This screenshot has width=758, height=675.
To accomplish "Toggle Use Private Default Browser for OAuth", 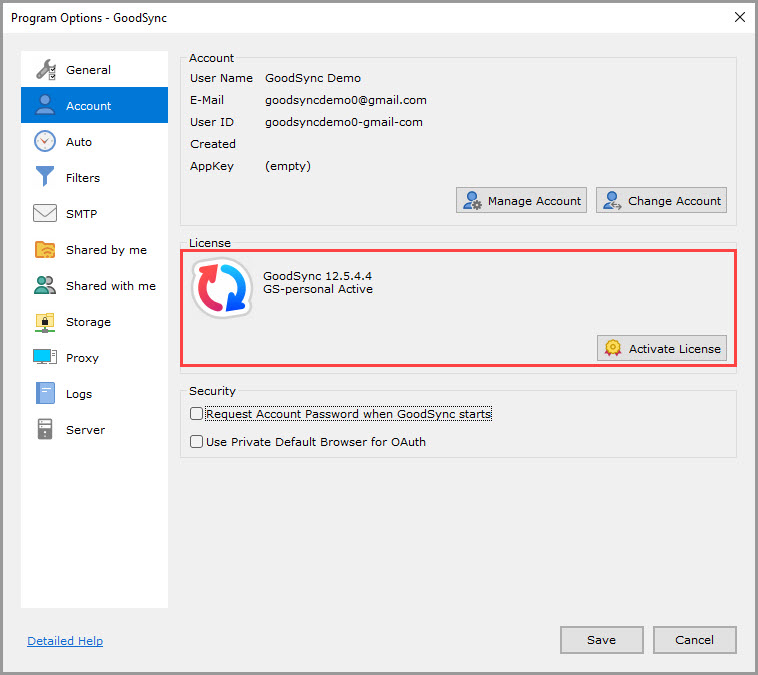I will click(196, 441).
